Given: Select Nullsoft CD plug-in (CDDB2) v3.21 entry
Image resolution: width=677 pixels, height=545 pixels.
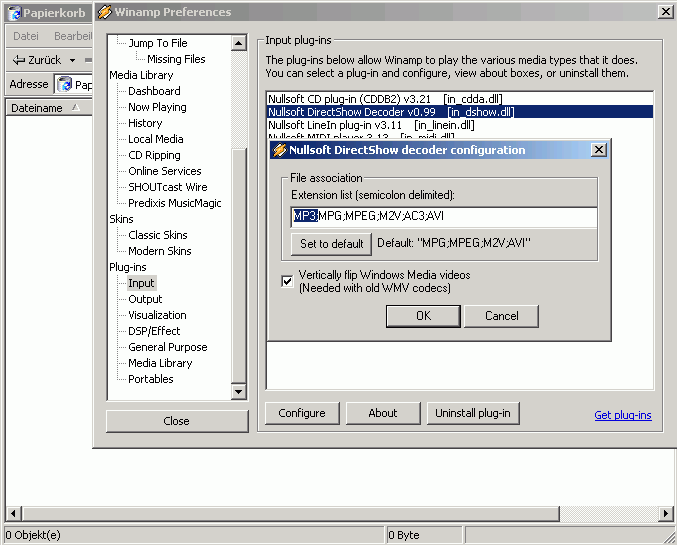Looking at the screenshot, I should click(459, 99).
